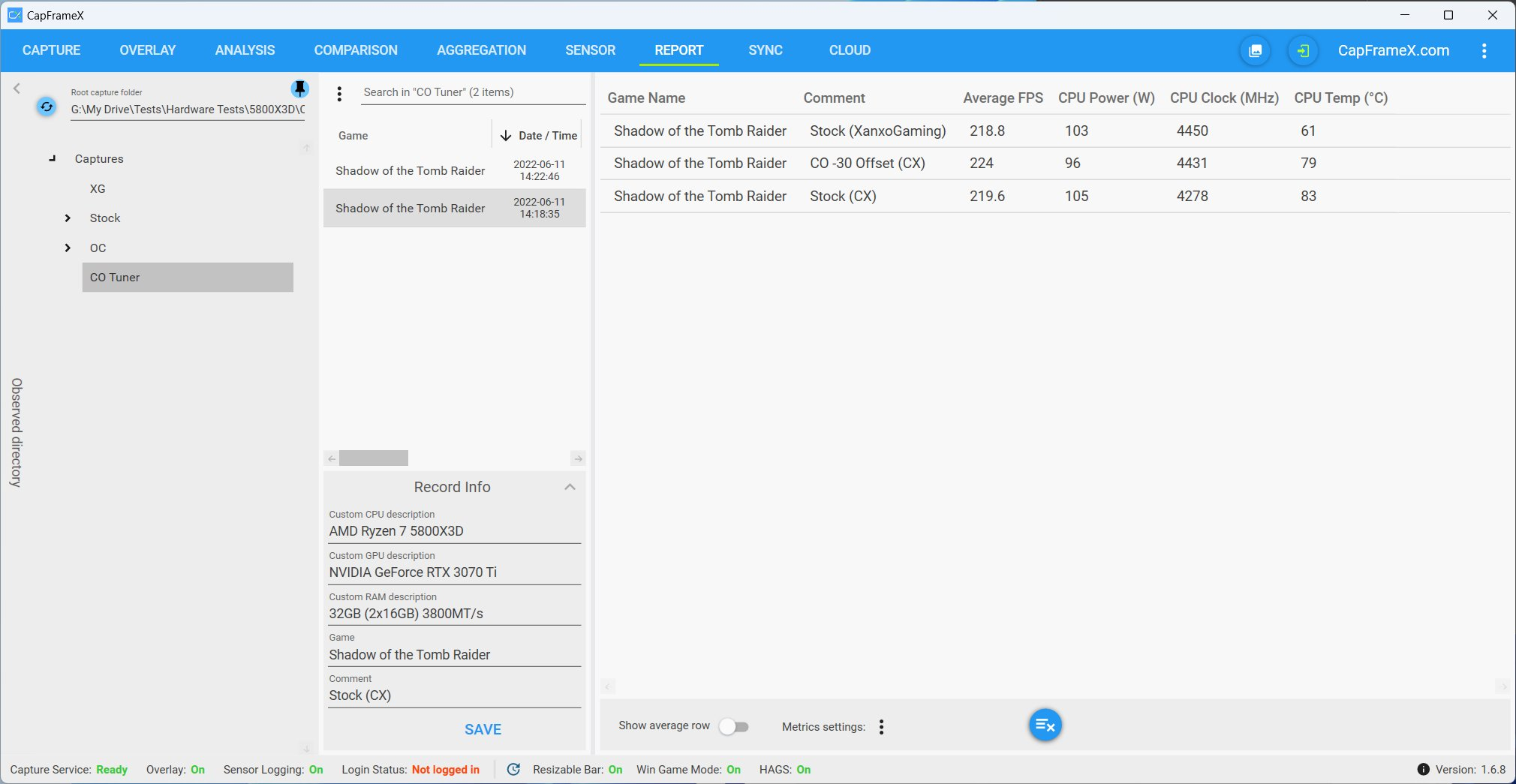The height and width of the screenshot is (784, 1516).
Task: Sort records by Date / Time arrow
Action: pyautogui.click(x=506, y=136)
